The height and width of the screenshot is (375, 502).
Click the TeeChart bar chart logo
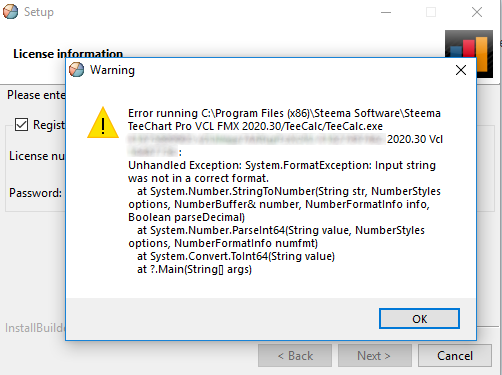coord(469,53)
